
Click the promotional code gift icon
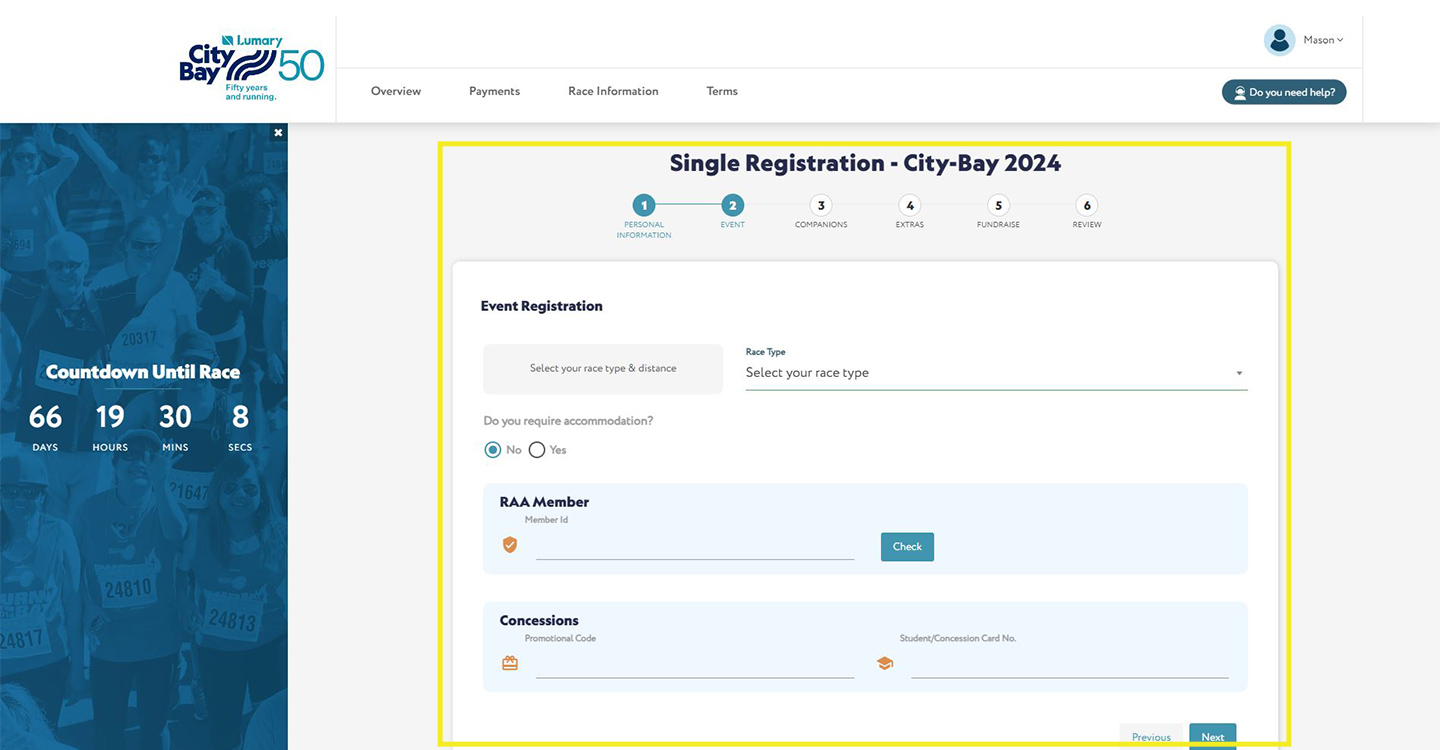[x=510, y=663]
